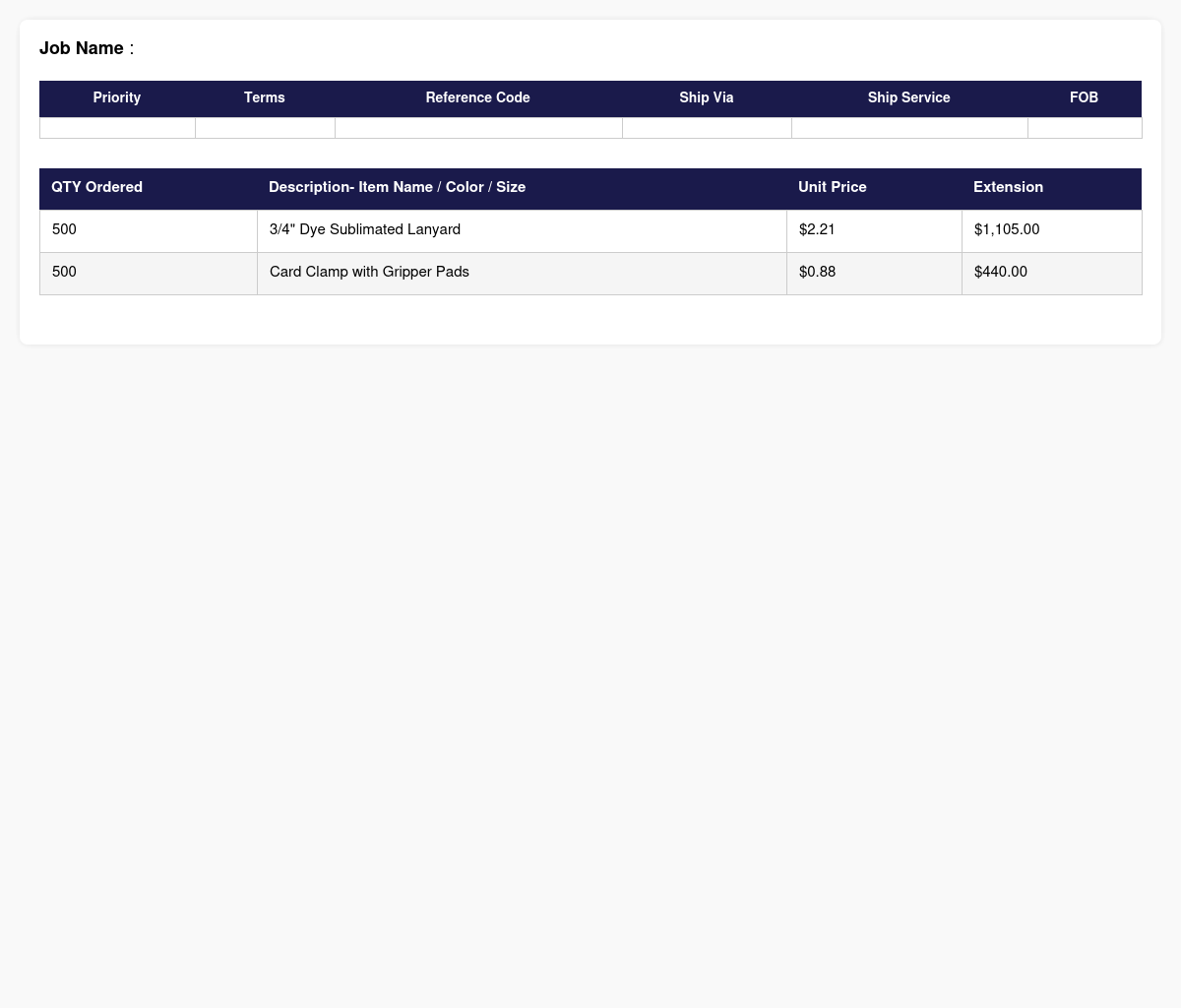Click the Description- Item Name / Color / Size header
This screenshot has height=1008, width=1181.
tap(522, 188)
